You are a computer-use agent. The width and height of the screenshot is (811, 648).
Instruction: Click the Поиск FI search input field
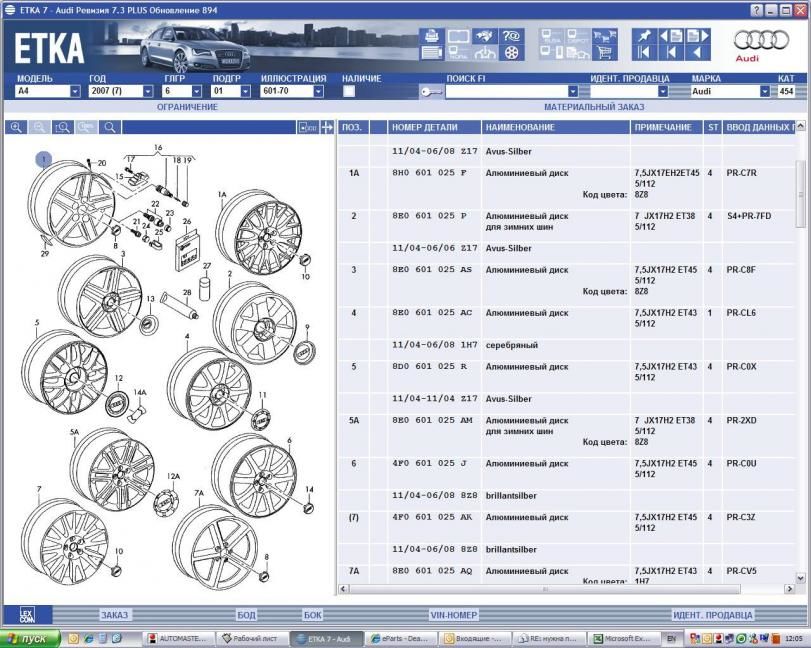[x=506, y=92]
